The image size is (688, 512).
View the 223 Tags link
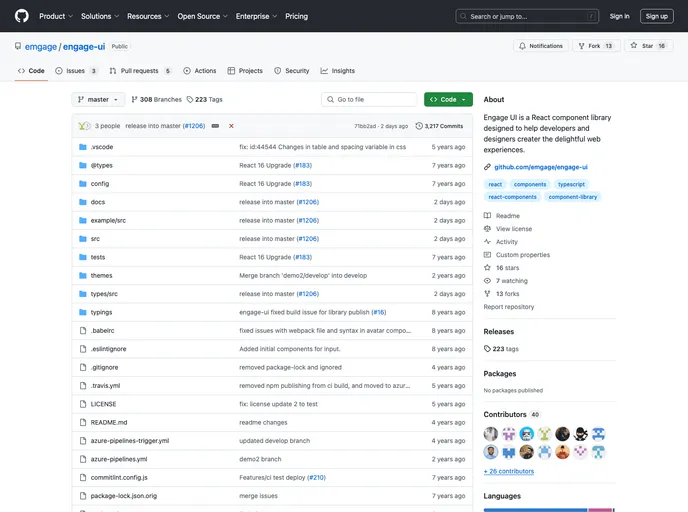[204, 100]
